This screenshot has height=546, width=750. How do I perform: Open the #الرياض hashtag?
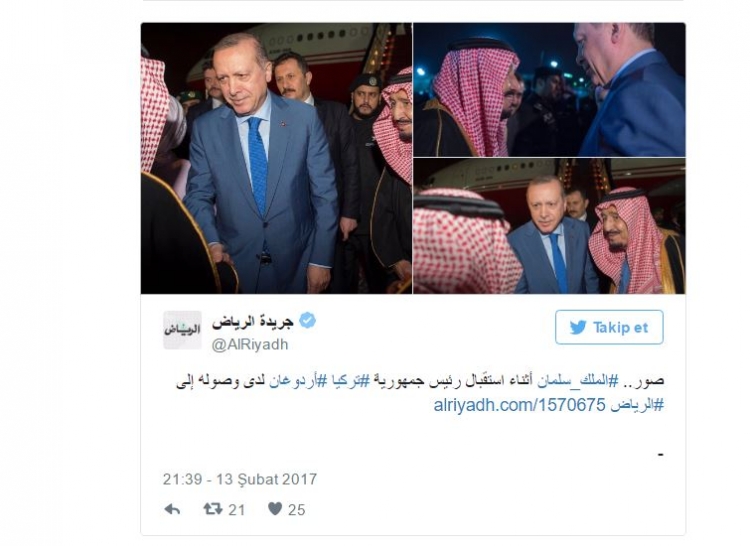click(x=637, y=405)
